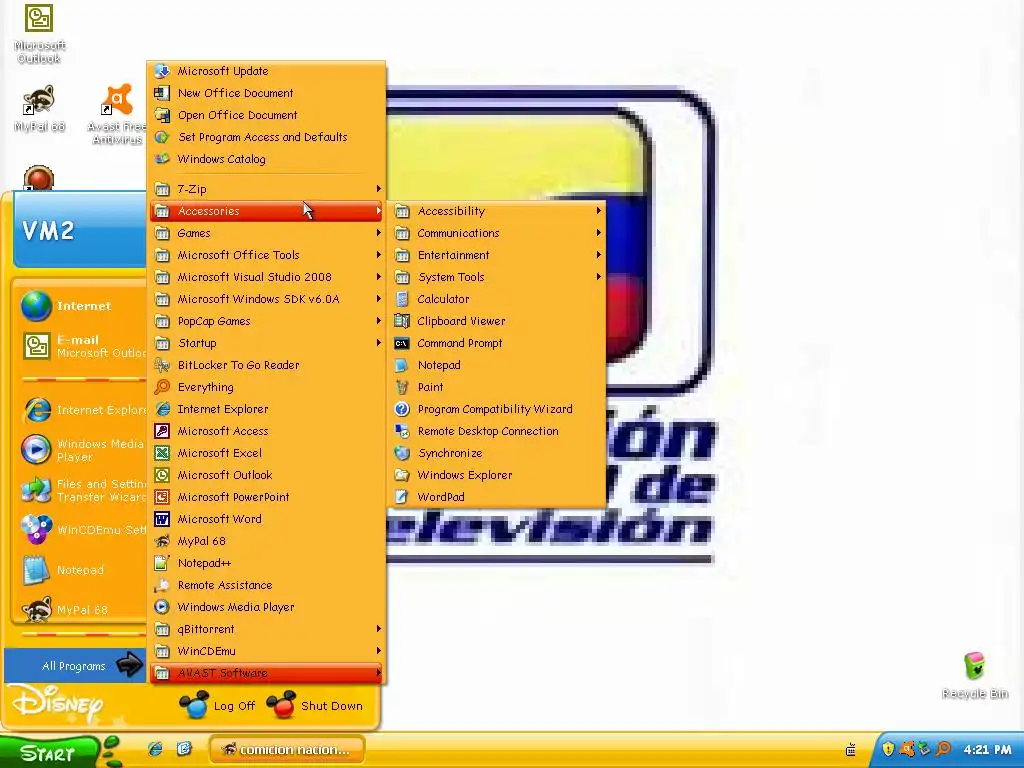
Task: Launch Microsoft PowerPoint
Action: pyautogui.click(x=266, y=497)
